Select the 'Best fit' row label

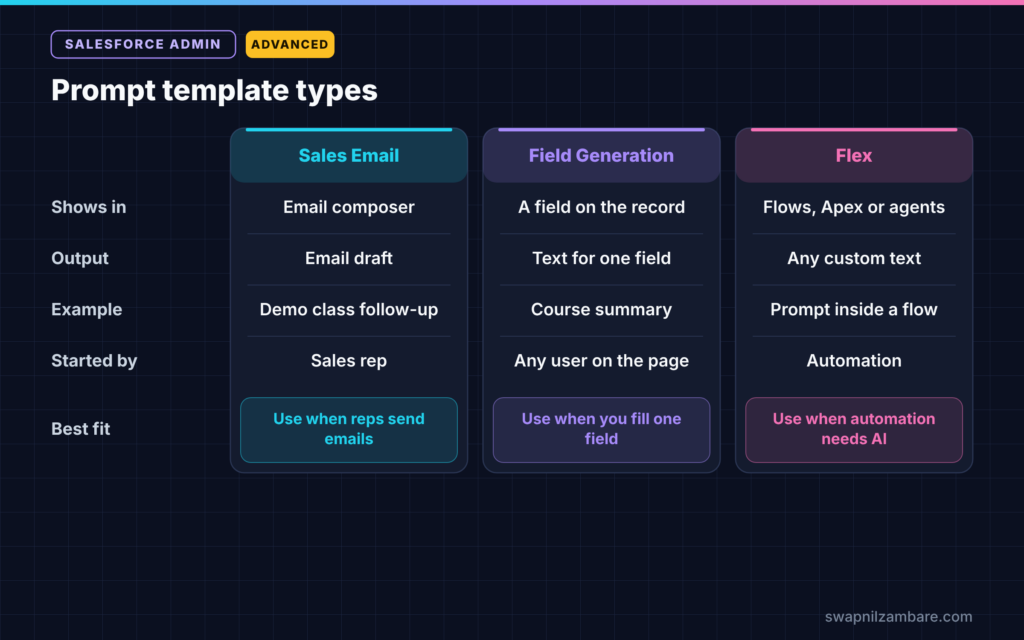point(81,429)
